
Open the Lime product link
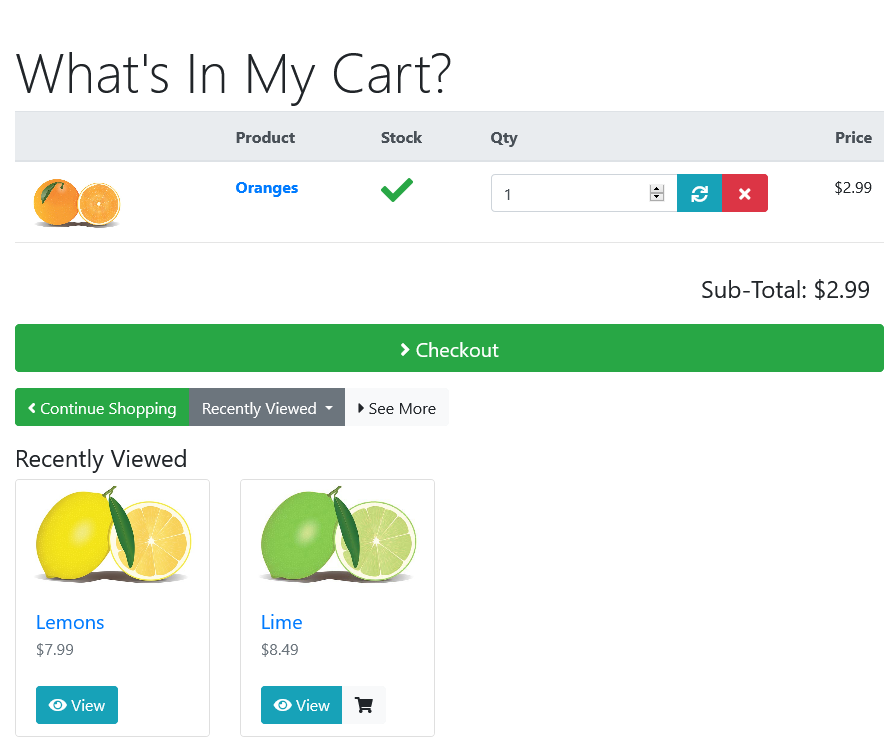pos(281,622)
